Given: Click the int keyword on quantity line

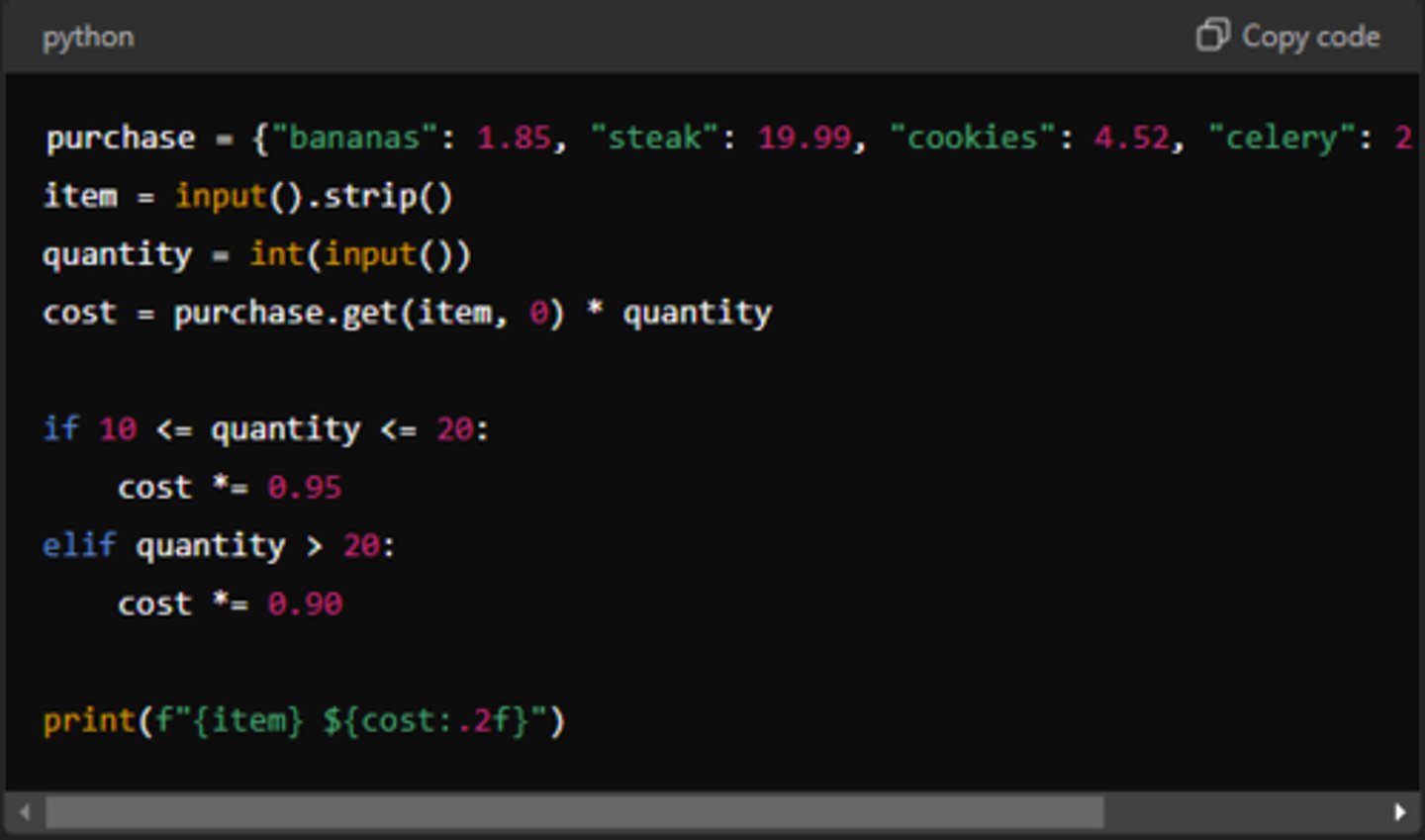Looking at the screenshot, I should click(276, 254).
